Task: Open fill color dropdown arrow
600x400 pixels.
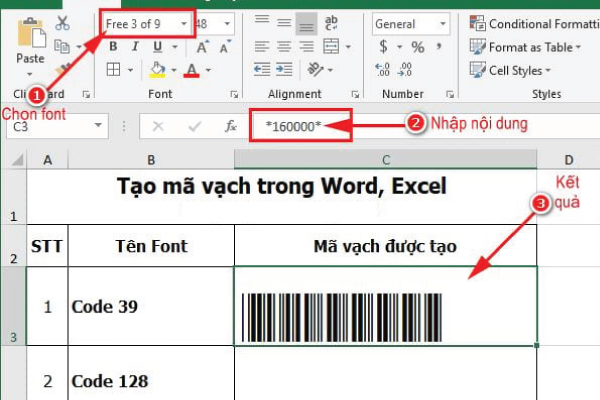Action: [x=174, y=70]
